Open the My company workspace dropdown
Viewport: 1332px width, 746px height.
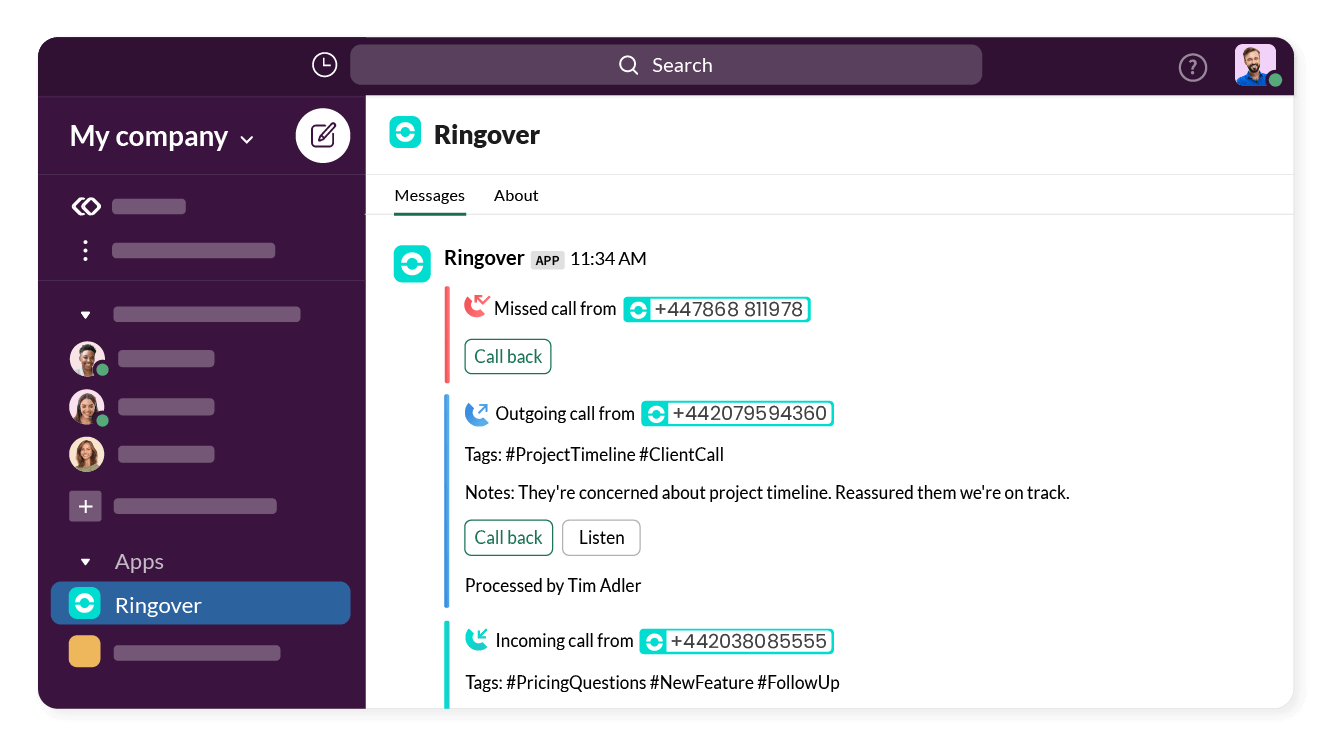pos(160,136)
